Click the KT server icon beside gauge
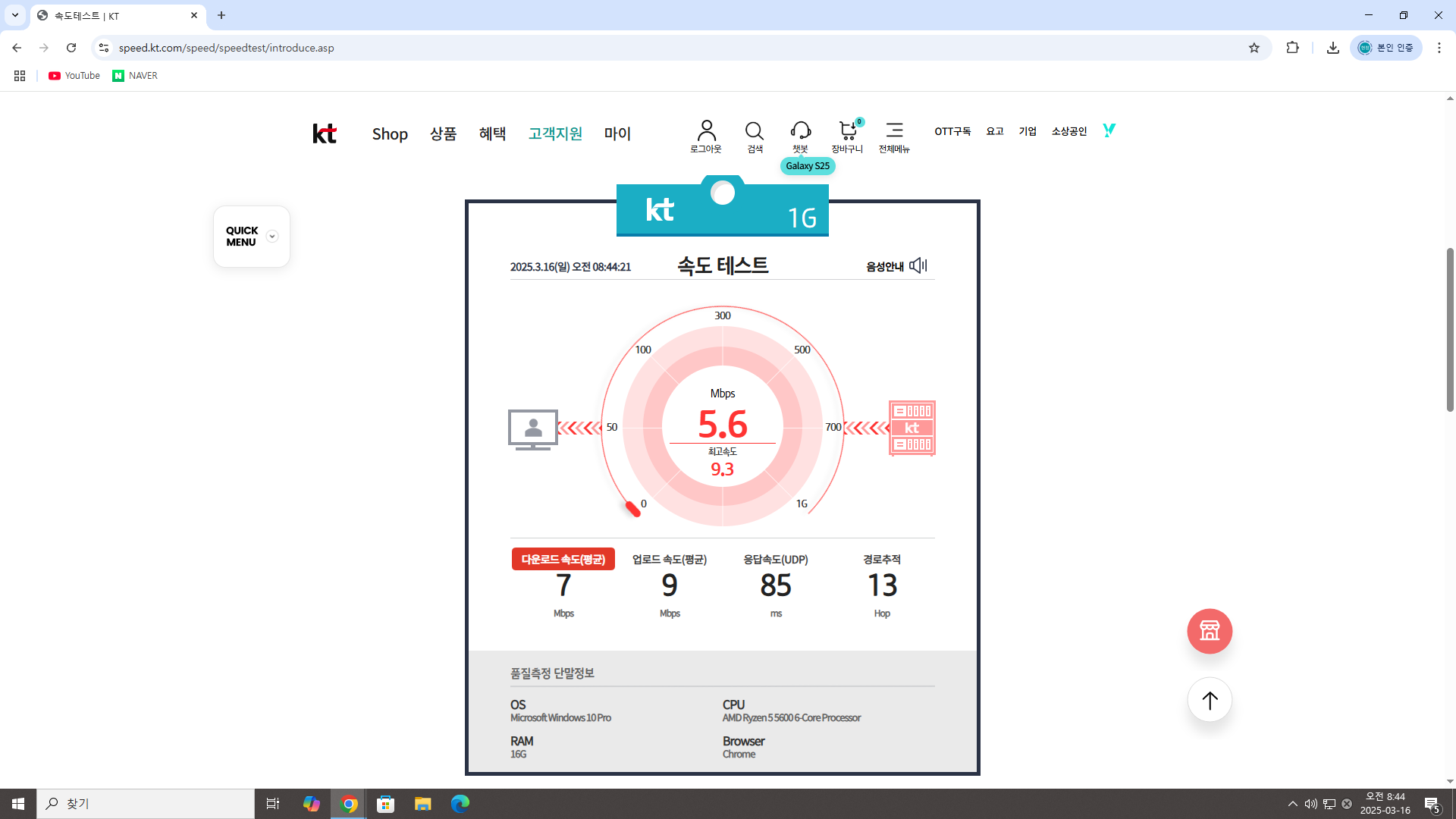The height and width of the screenshot is (819, 1456). (x=912, y=428)
